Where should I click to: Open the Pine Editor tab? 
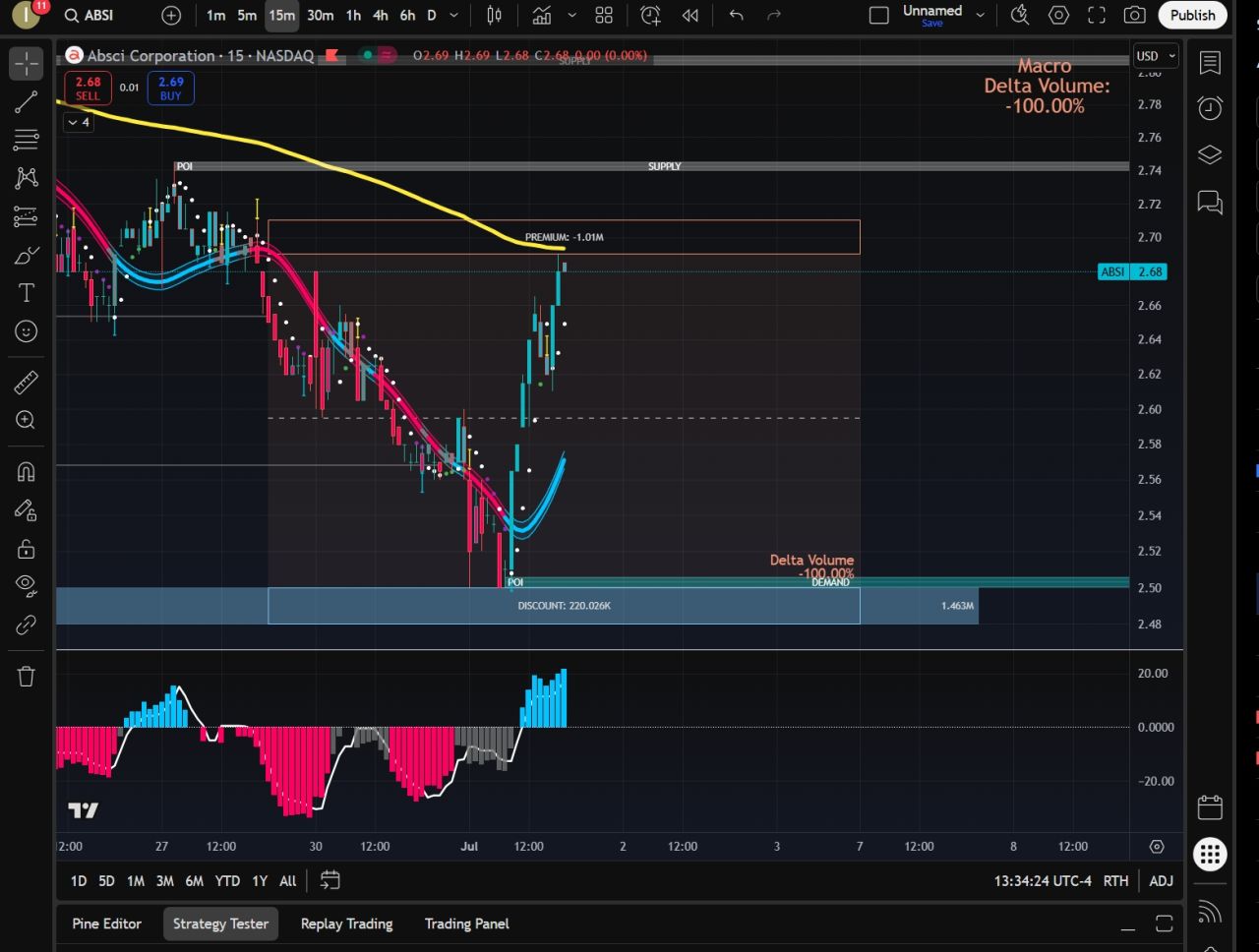pos(106,923)
